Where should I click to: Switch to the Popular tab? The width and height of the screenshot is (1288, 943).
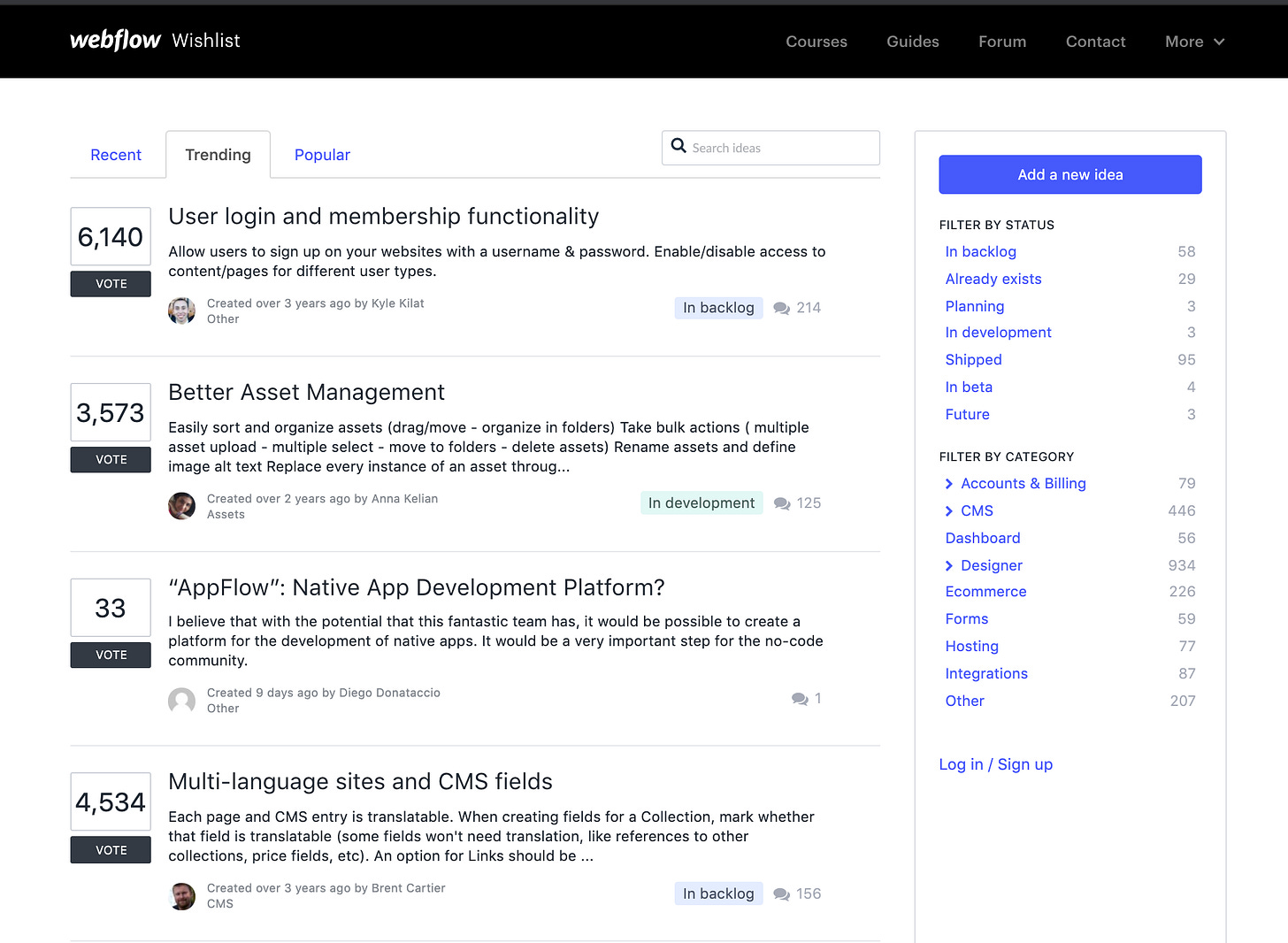[x=322, y=155]
